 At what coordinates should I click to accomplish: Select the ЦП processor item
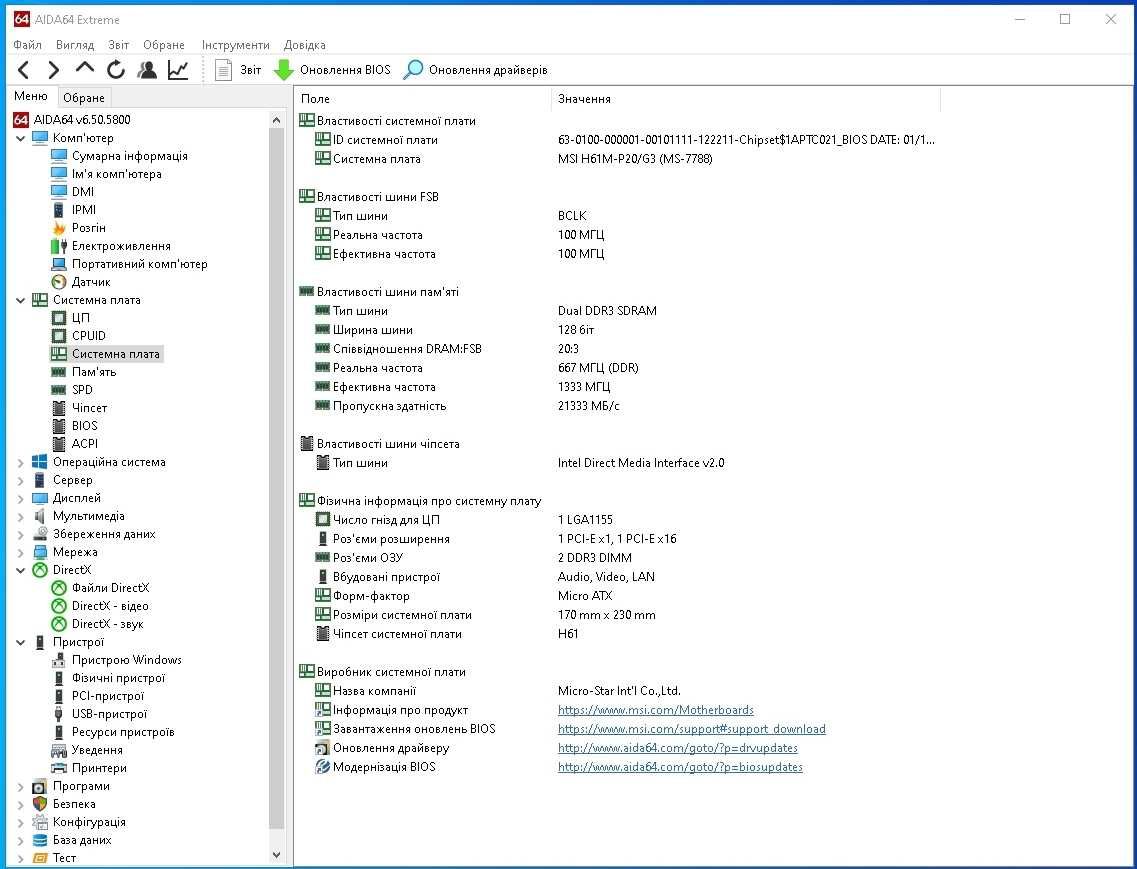tap(71, 318)
